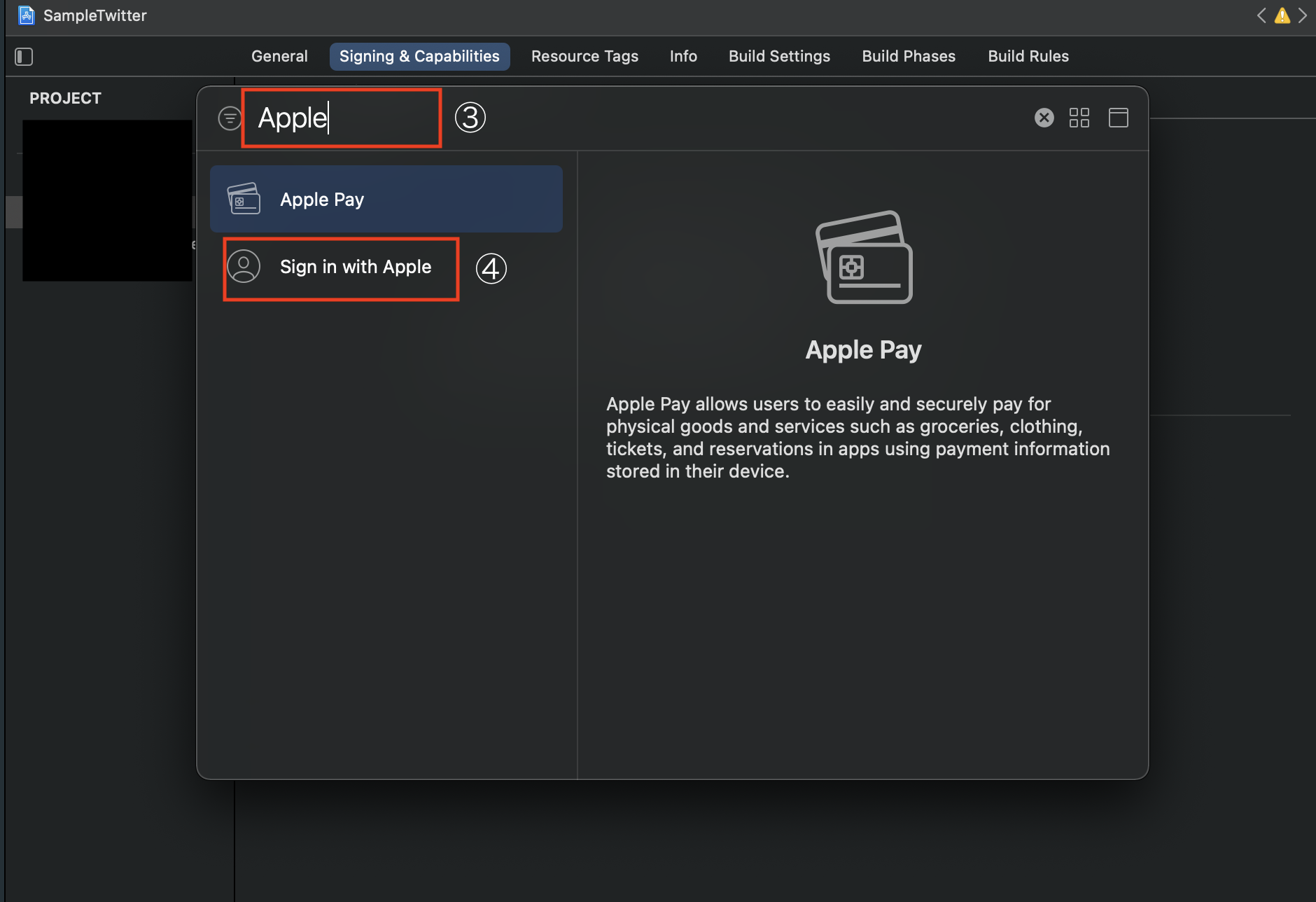Click the filter icon beside the search field
1316x902 pixels.
(230, 118)
